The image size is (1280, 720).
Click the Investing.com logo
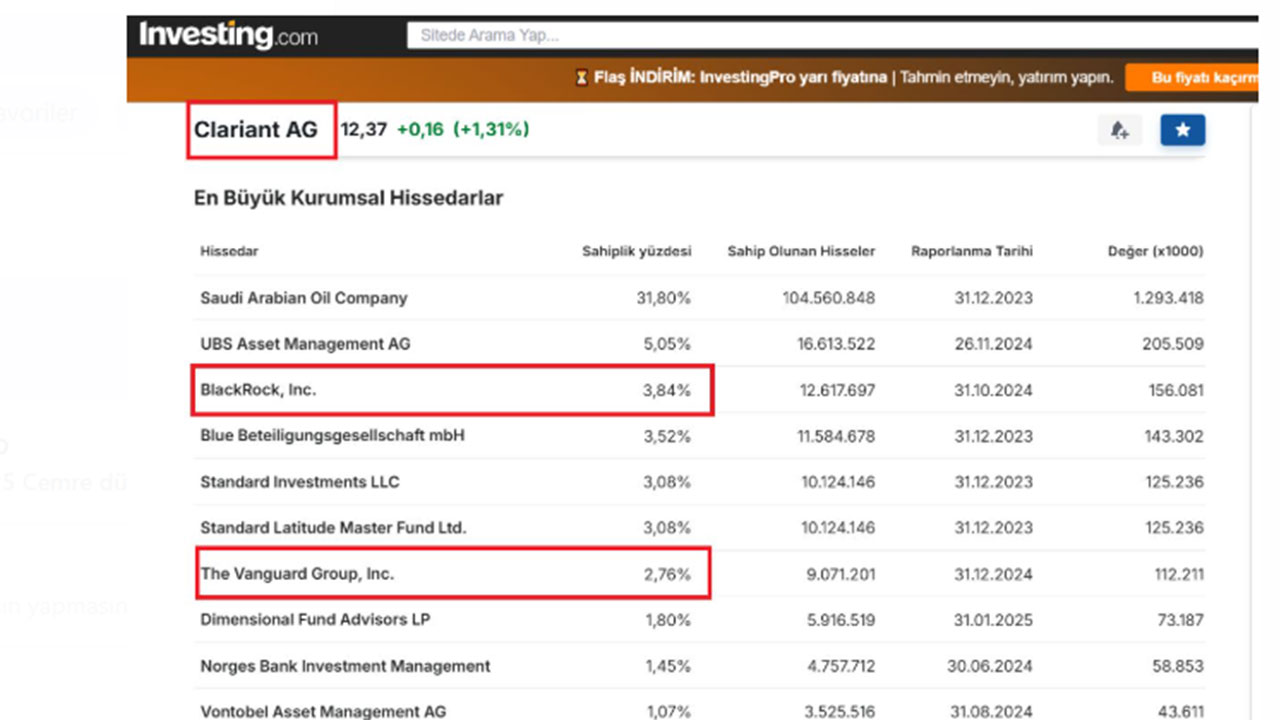click(x=228, y=36)
